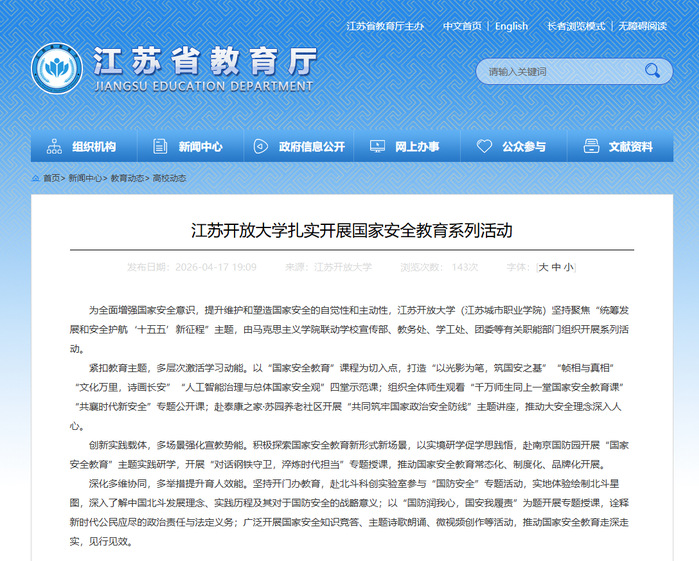This screenshot has height=561, width=699.
Task: Set font size to 小
Action: tap(568, 267)
